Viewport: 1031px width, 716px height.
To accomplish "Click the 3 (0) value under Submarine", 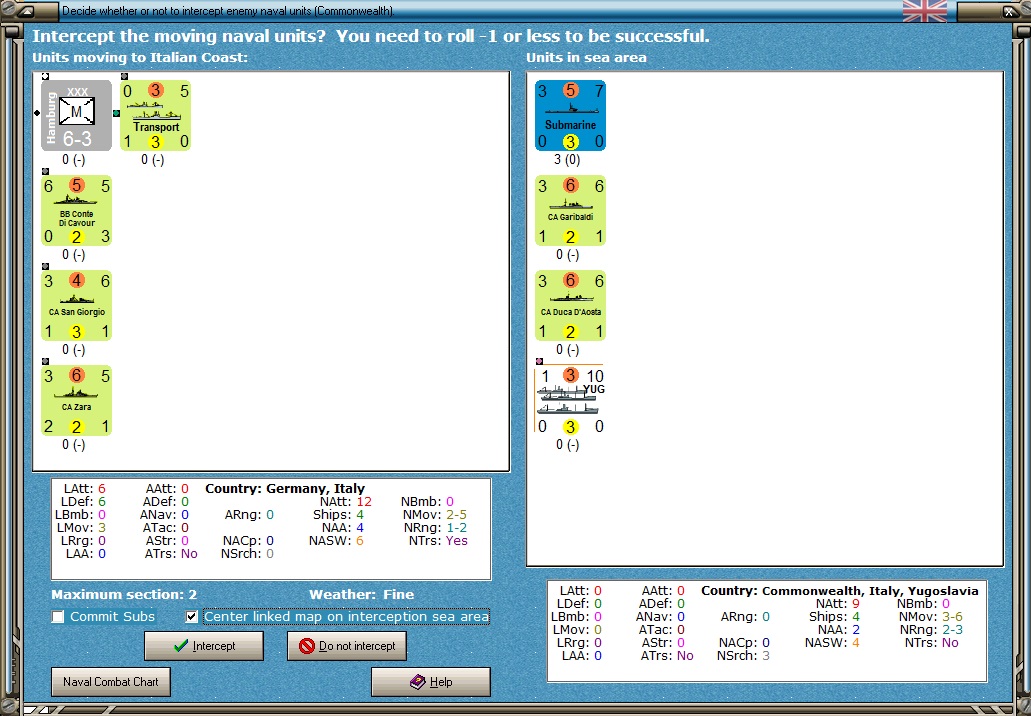I will [567, 160].
